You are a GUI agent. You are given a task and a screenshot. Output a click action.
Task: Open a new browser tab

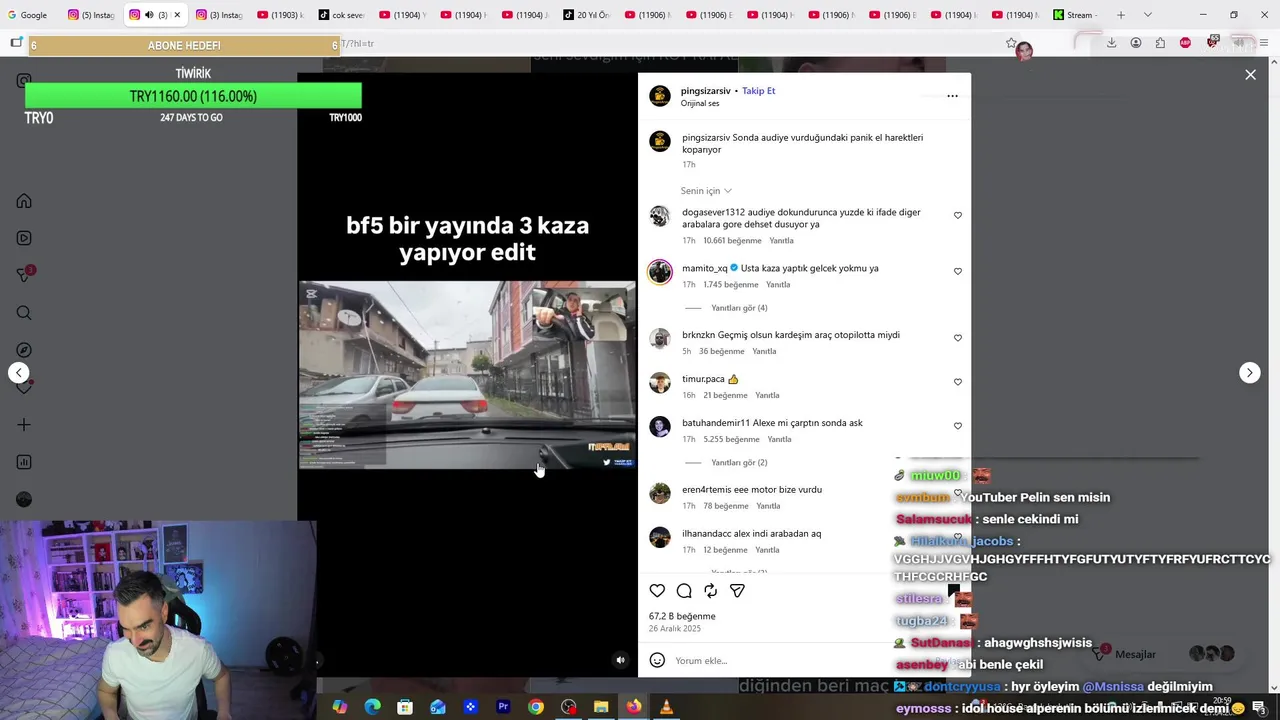pos(1121,15)
